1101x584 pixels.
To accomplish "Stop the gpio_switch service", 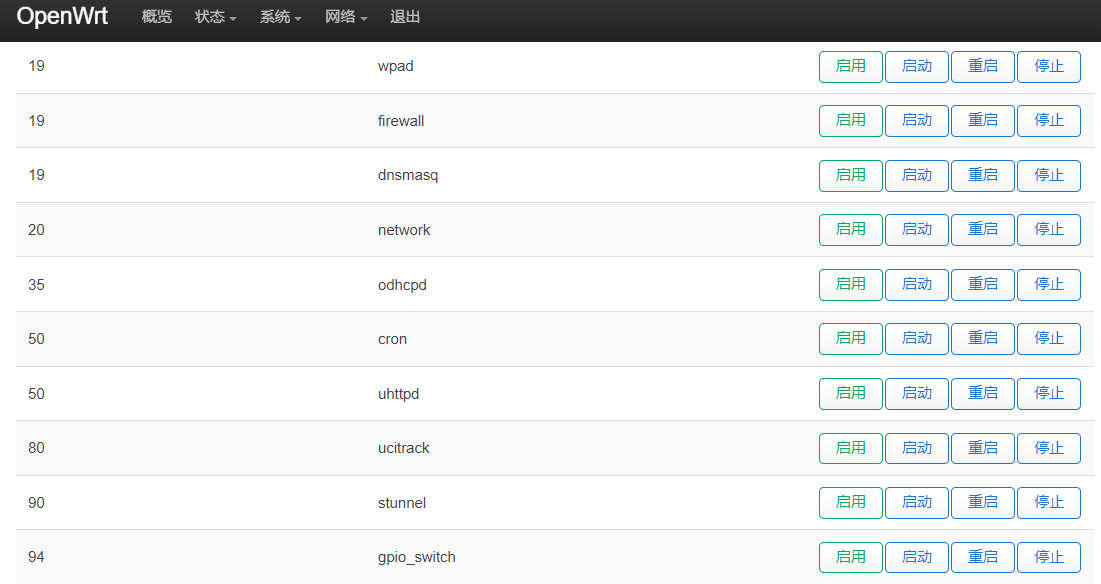I will 1048,557.
